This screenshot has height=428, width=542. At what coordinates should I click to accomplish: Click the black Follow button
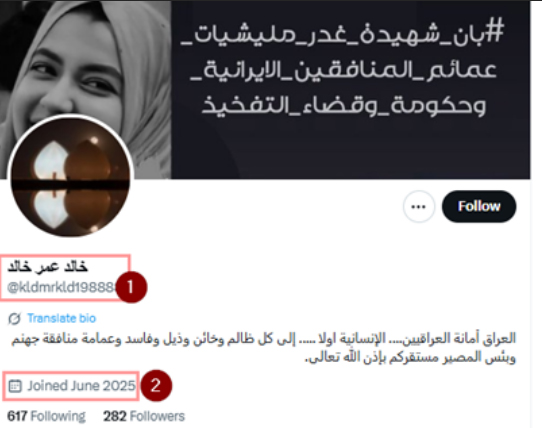479,206
